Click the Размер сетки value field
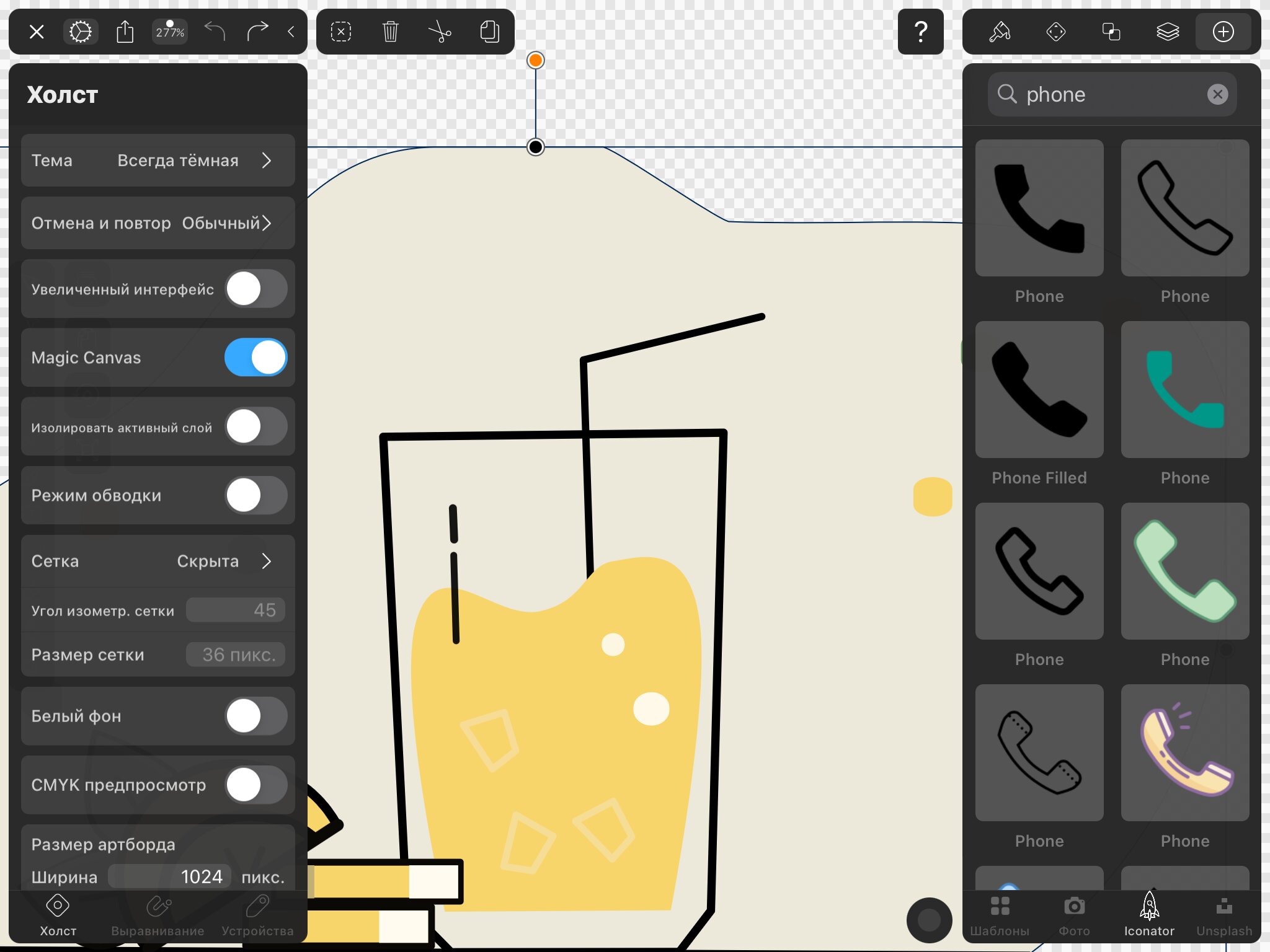This screenshot has height=952, width=1270. [236, 654]
